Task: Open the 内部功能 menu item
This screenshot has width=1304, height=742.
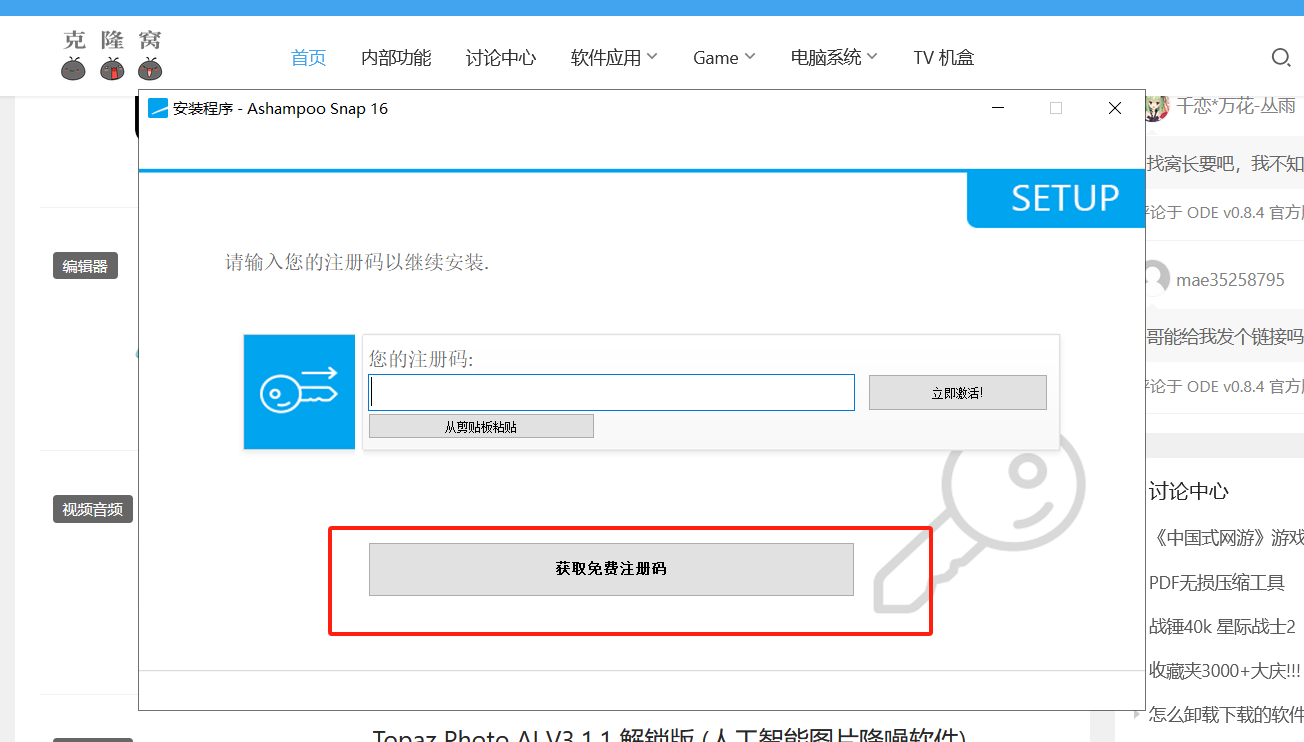Action: [x=396, y=58]
